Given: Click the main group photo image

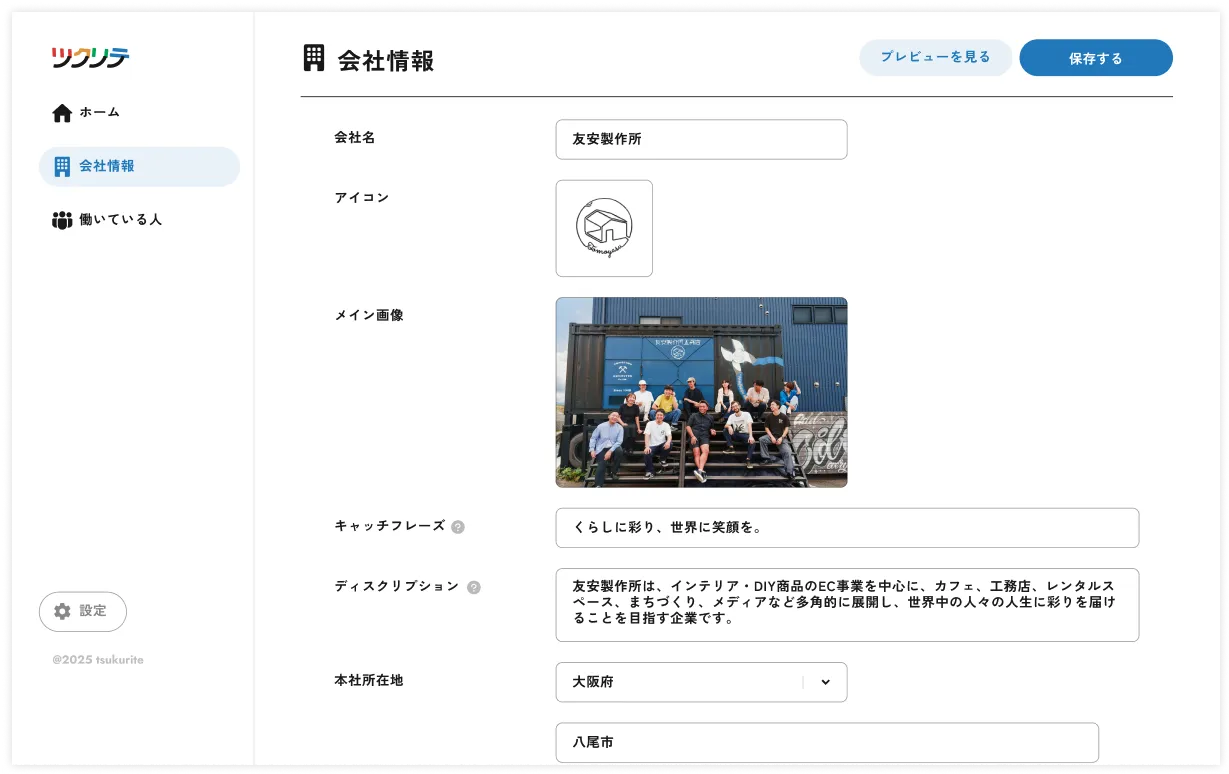Looking at the screenshot, I should click(x=701, y=392).
